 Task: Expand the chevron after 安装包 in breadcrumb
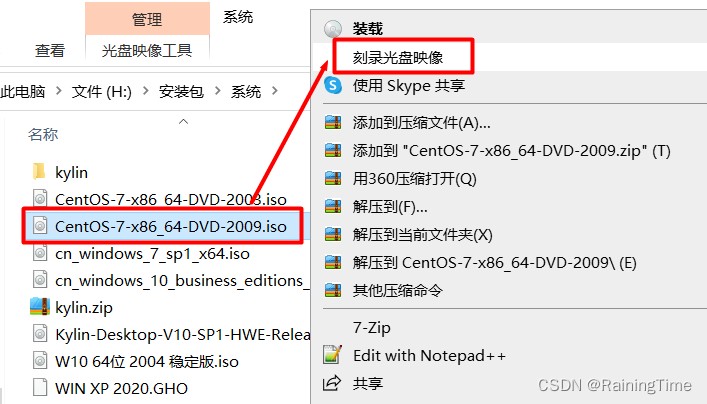click(x=218, y=91)
